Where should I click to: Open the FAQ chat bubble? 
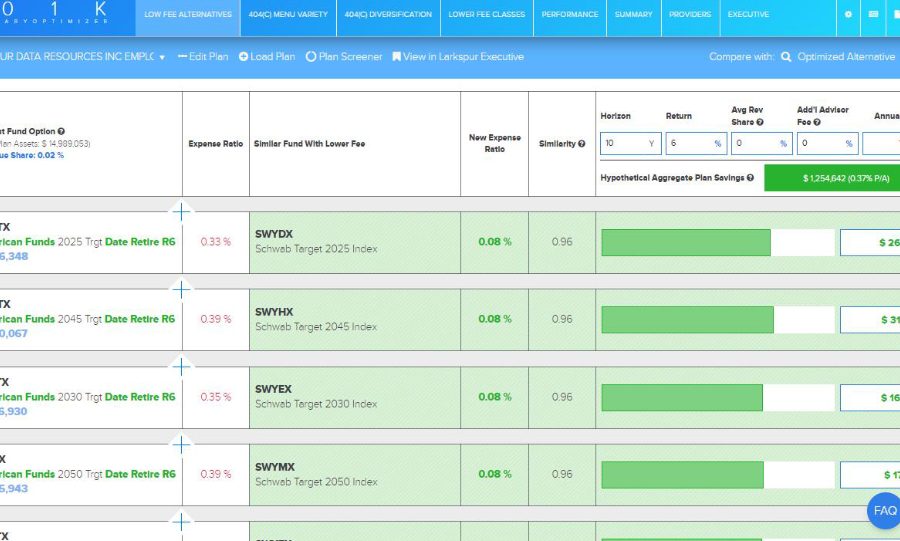(x=884, y=511)
